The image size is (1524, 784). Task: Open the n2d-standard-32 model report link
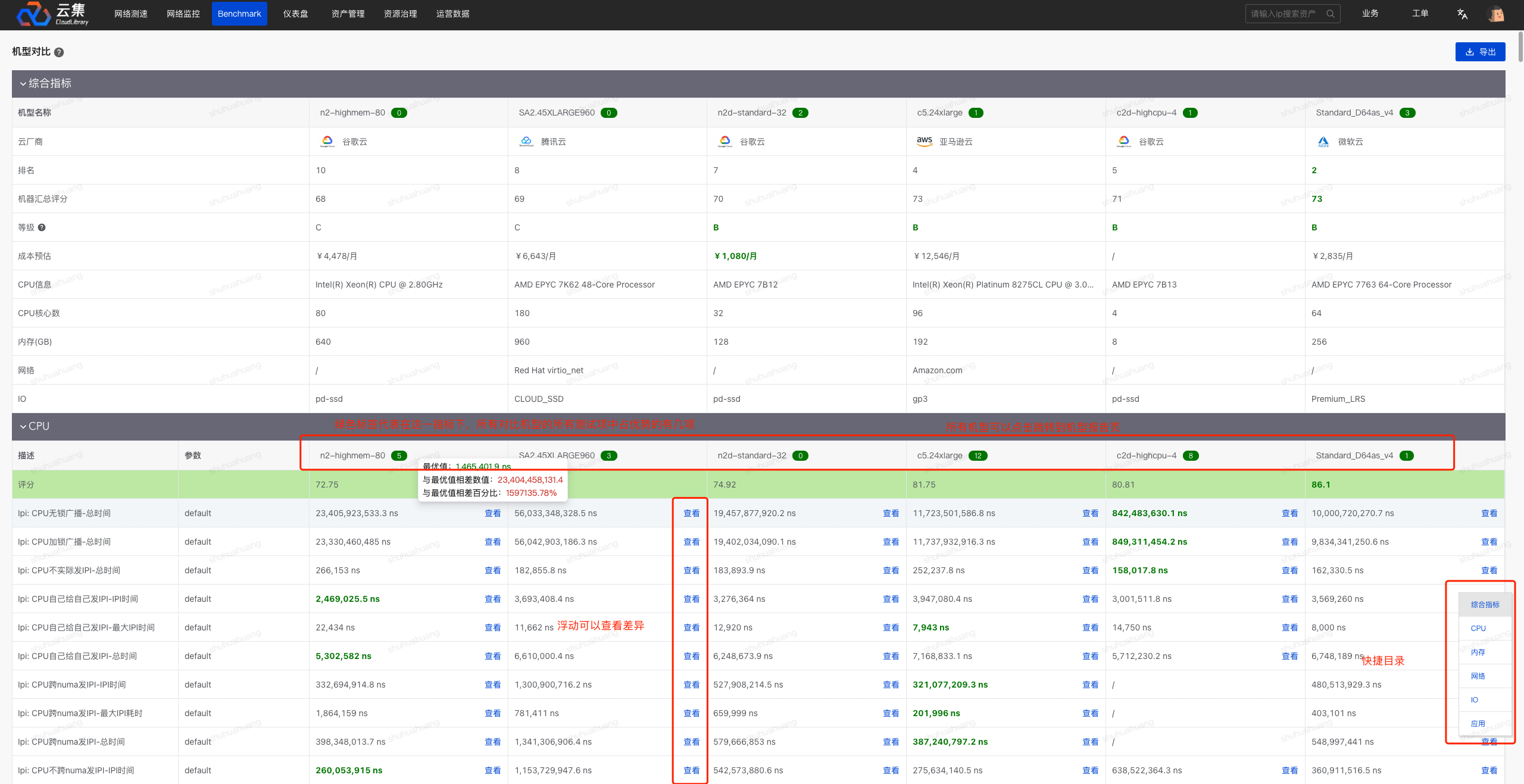(751, 455)
